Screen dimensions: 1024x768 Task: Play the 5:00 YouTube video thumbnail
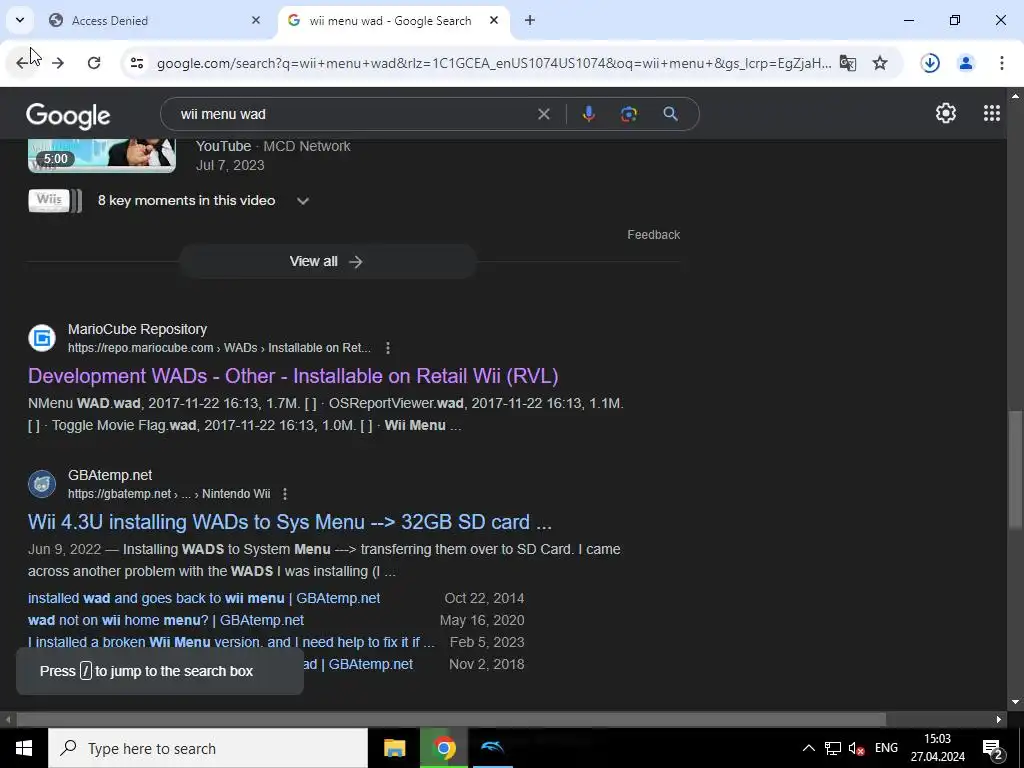click(102, 155)
